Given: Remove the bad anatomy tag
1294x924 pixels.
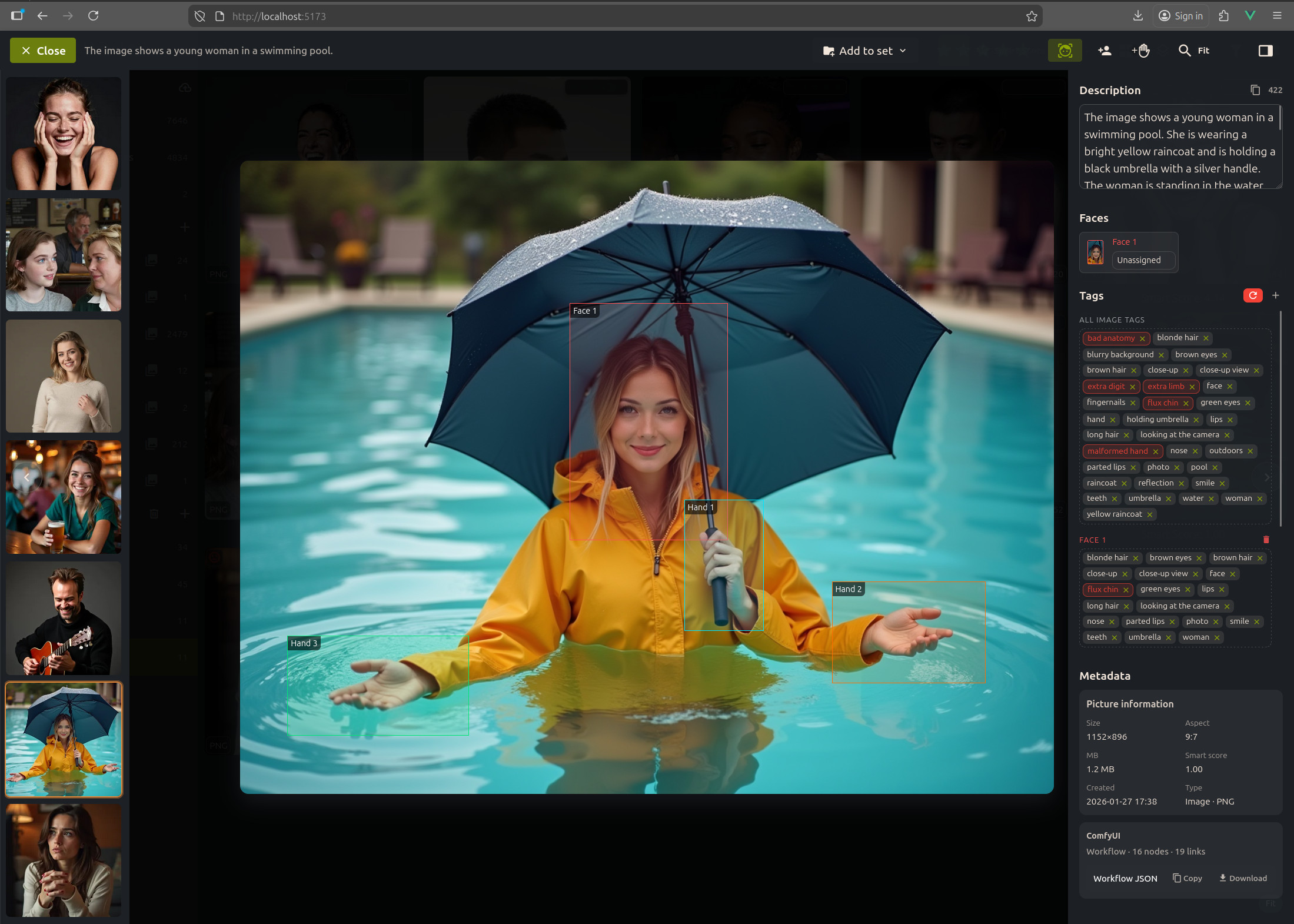Looking at the screenshot, I should pyautogui.click(x=1142, y=338).
